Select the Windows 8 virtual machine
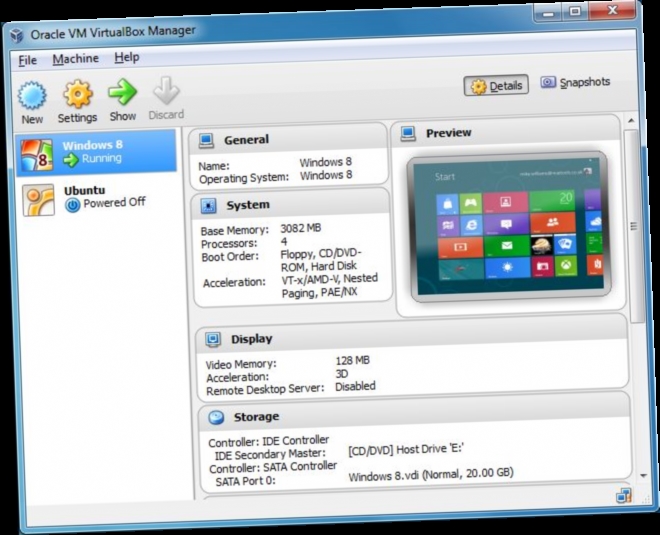This screenshot has height=535, width=660. click(96, 153)
